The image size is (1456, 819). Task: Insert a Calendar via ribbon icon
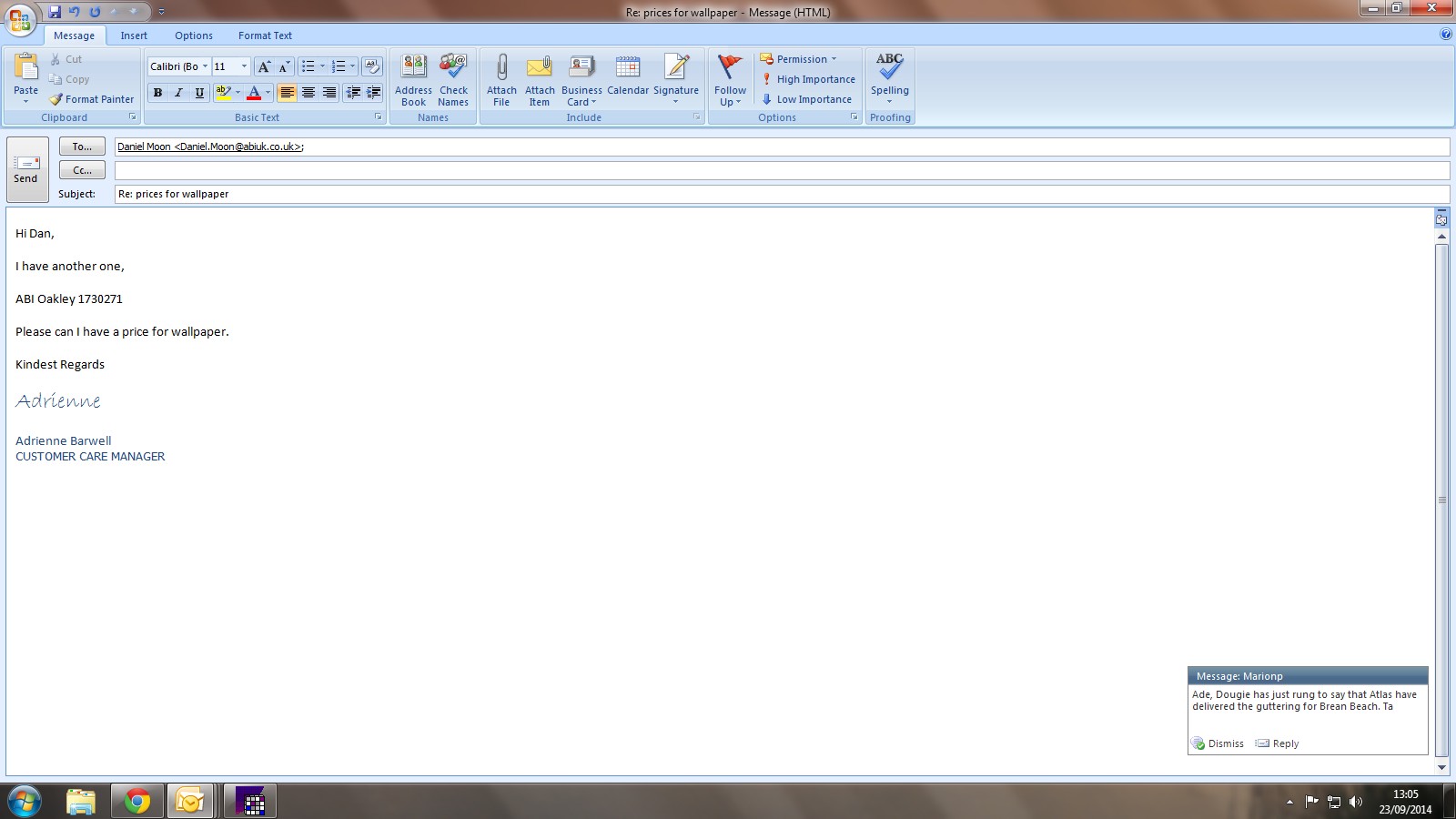coord(628,69)
